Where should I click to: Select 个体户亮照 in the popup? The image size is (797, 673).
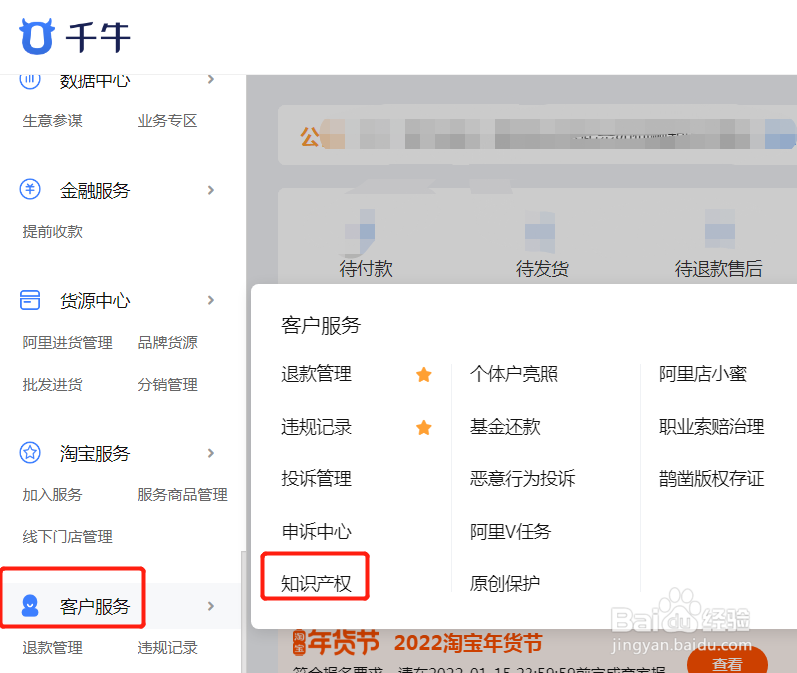coord(513,374)
